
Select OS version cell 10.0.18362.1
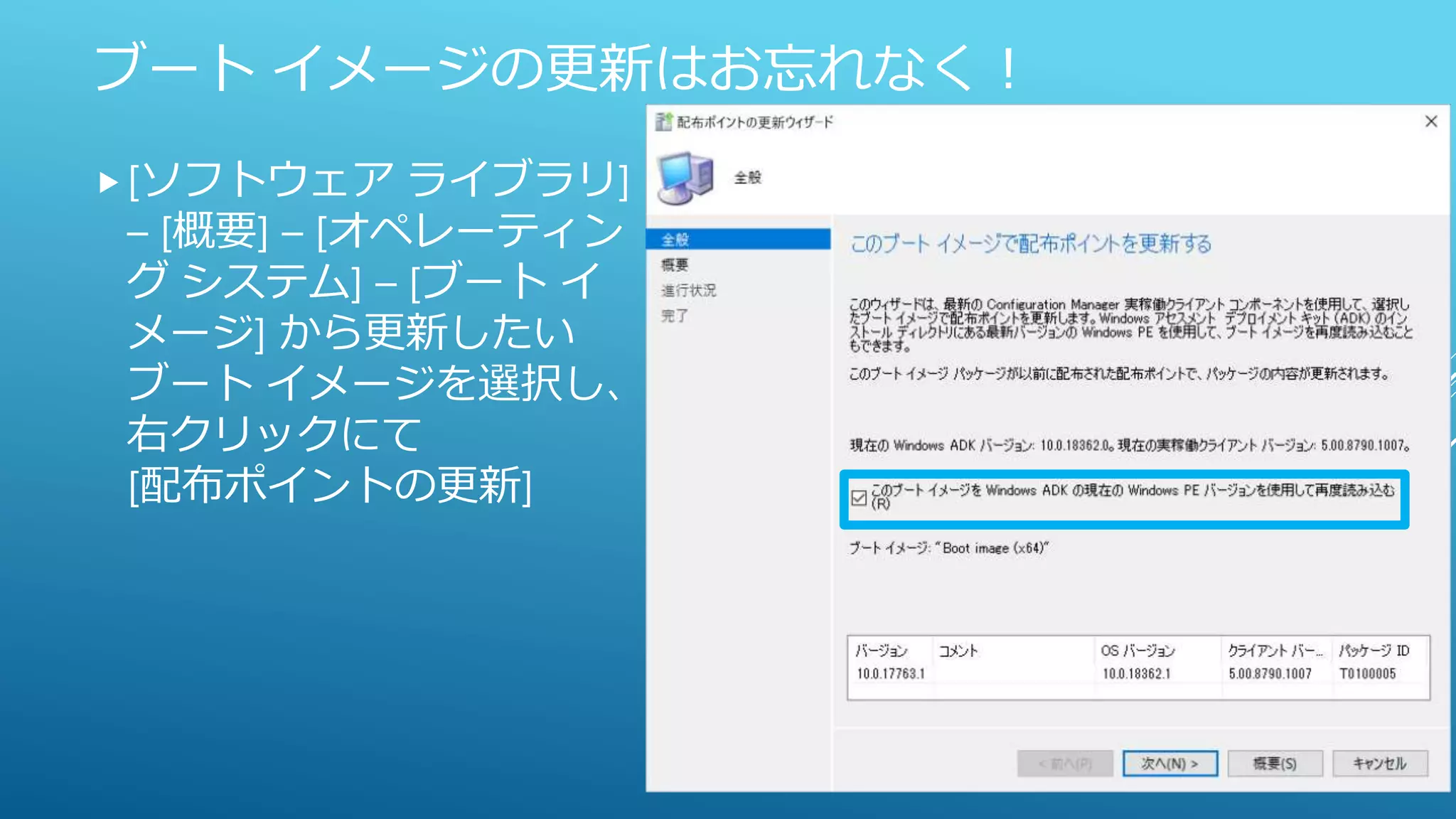(x=1136, y=673)
